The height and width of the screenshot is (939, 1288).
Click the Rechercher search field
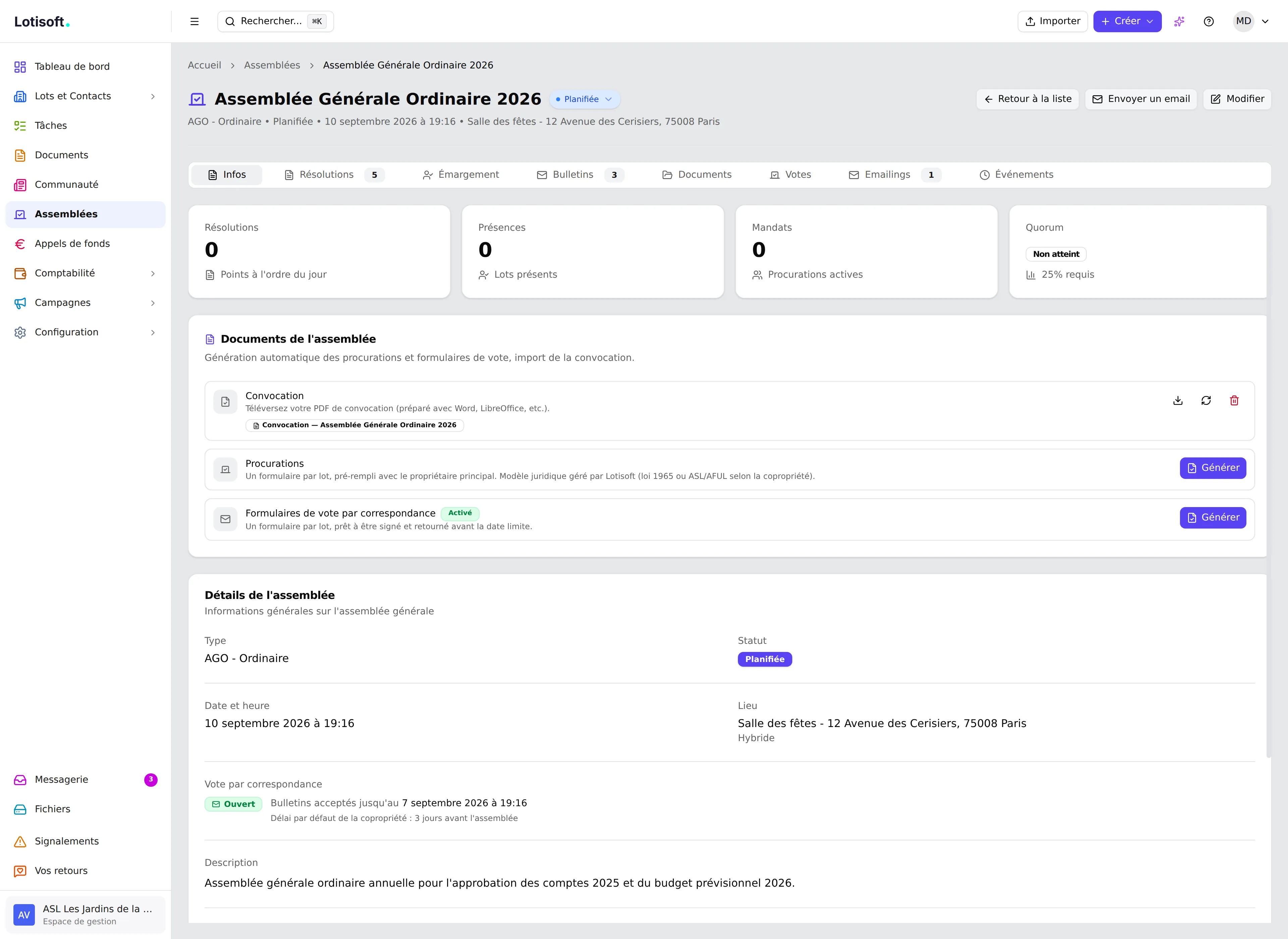tap(276, 21)
